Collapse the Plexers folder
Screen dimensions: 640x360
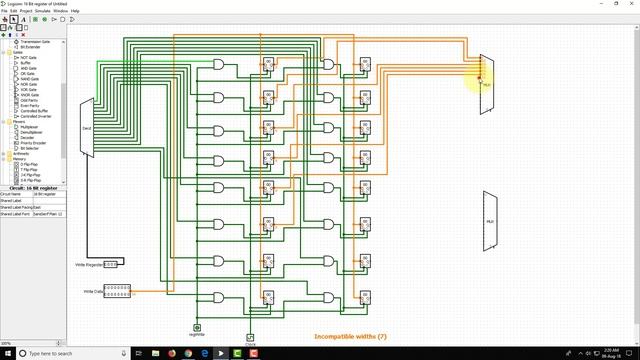(3, 122)
